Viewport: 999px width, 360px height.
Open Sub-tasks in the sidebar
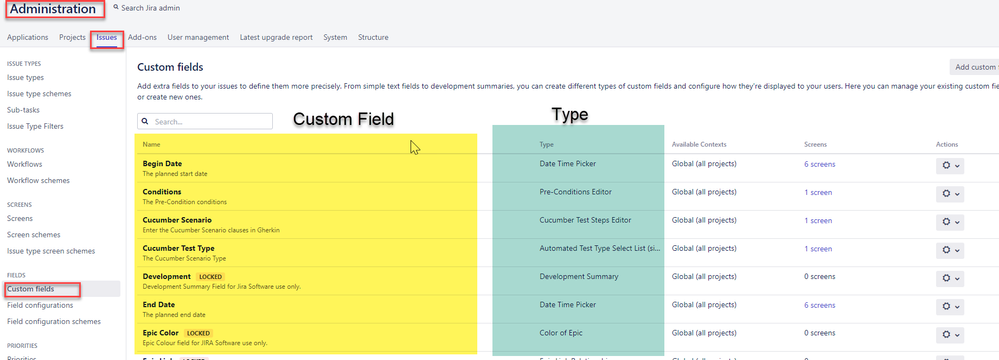click(x=23, y=110)
